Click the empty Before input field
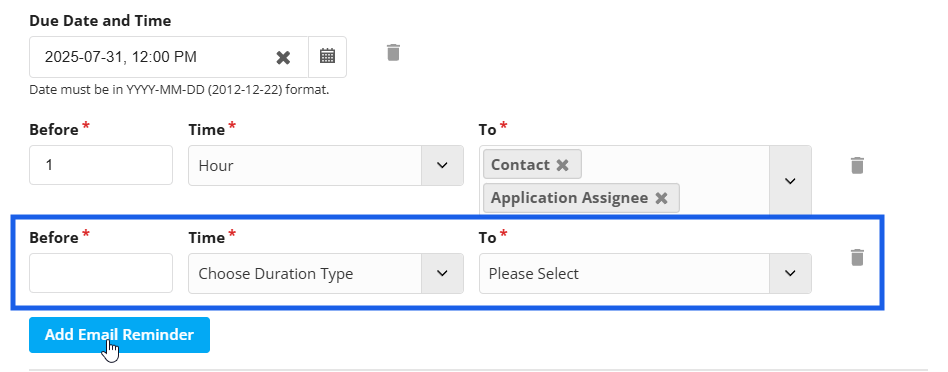The image size is (948, 372). click(101, 273)
